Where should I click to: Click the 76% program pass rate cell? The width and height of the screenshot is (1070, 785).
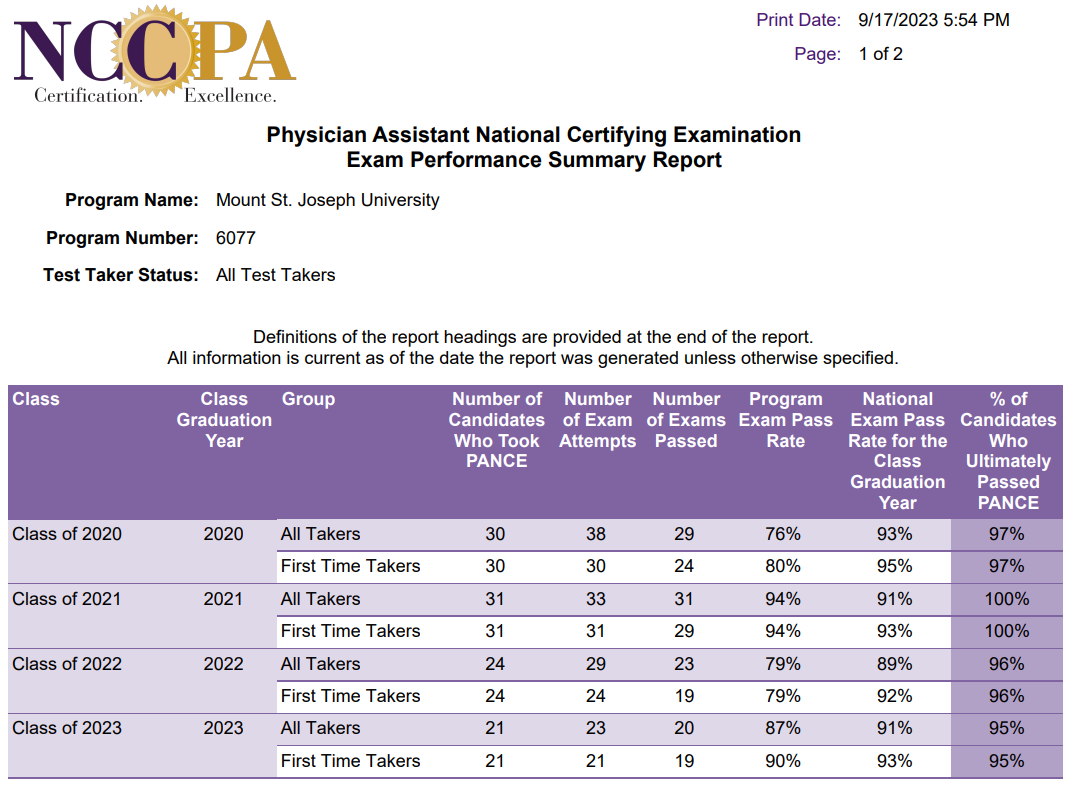pyautogui.click(x=783, y=534)
